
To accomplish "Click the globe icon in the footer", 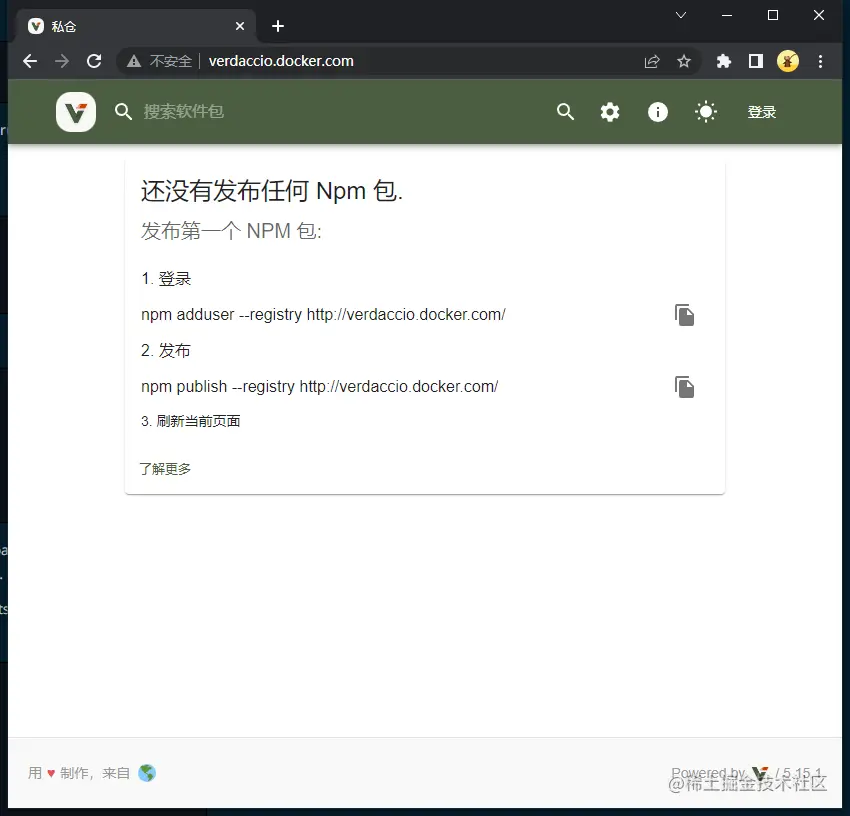I will click(147, 773).
